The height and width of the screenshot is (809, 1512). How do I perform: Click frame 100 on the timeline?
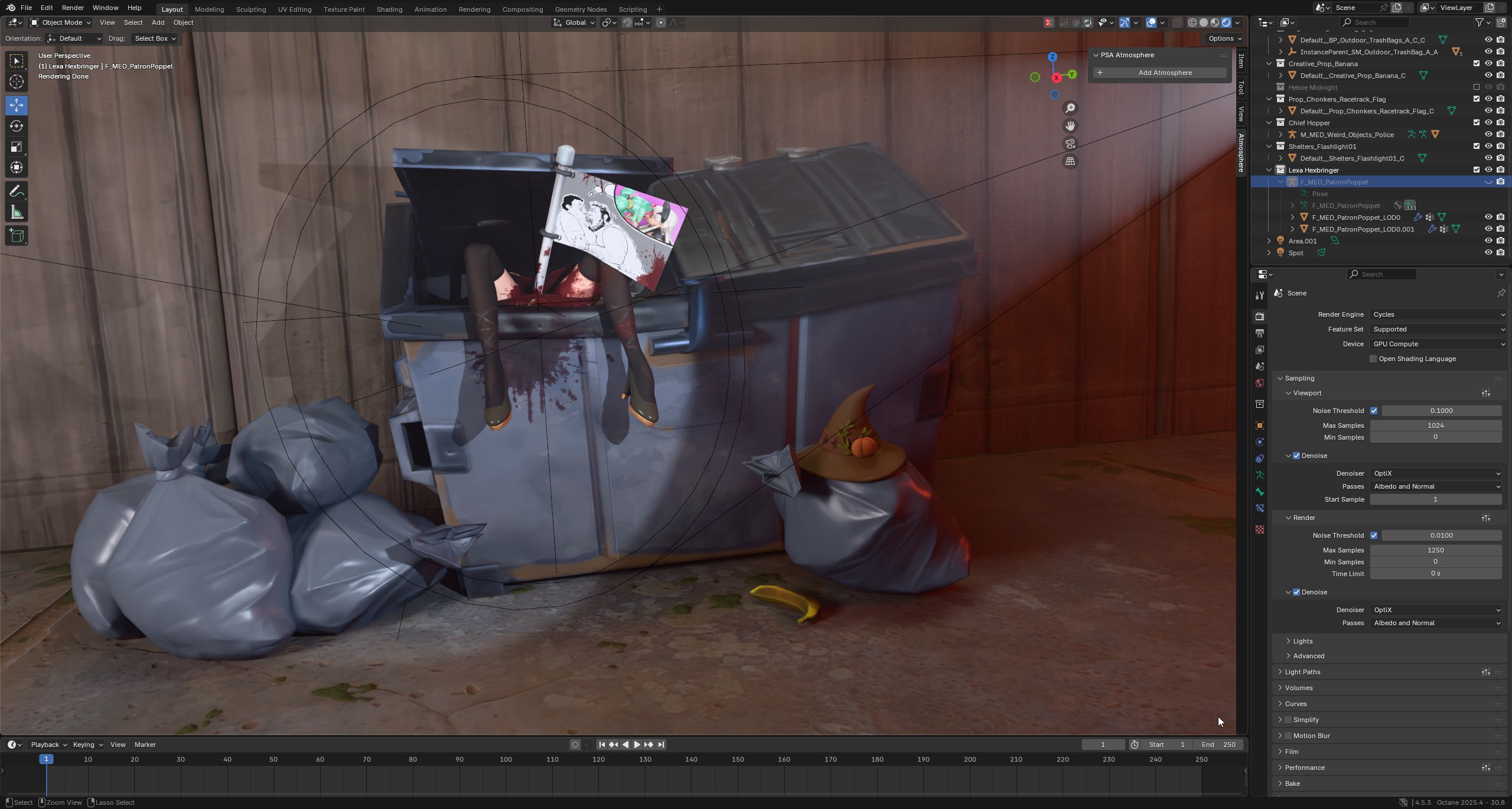[506, 759]
